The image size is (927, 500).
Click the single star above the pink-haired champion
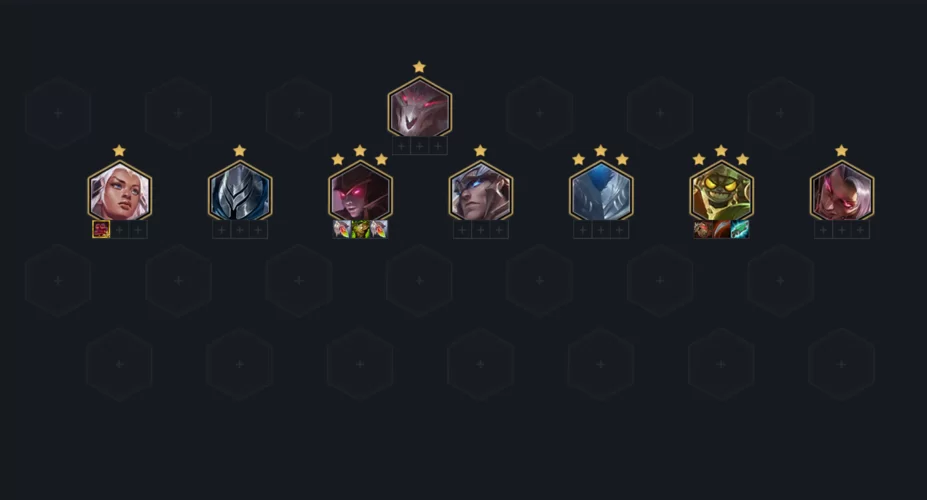[841, 151]
